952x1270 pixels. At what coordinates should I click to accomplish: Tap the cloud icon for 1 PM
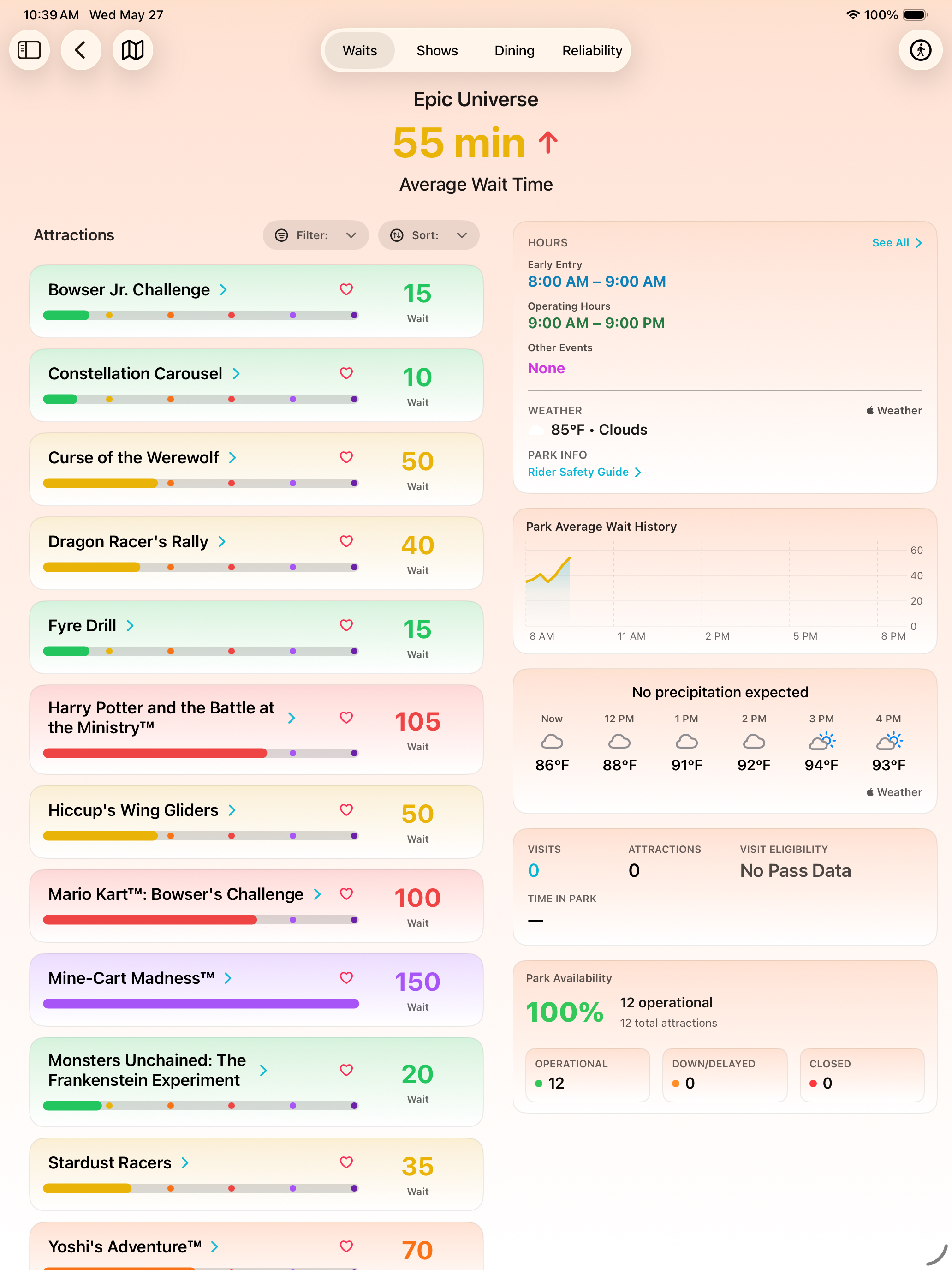tap(686, 741)
